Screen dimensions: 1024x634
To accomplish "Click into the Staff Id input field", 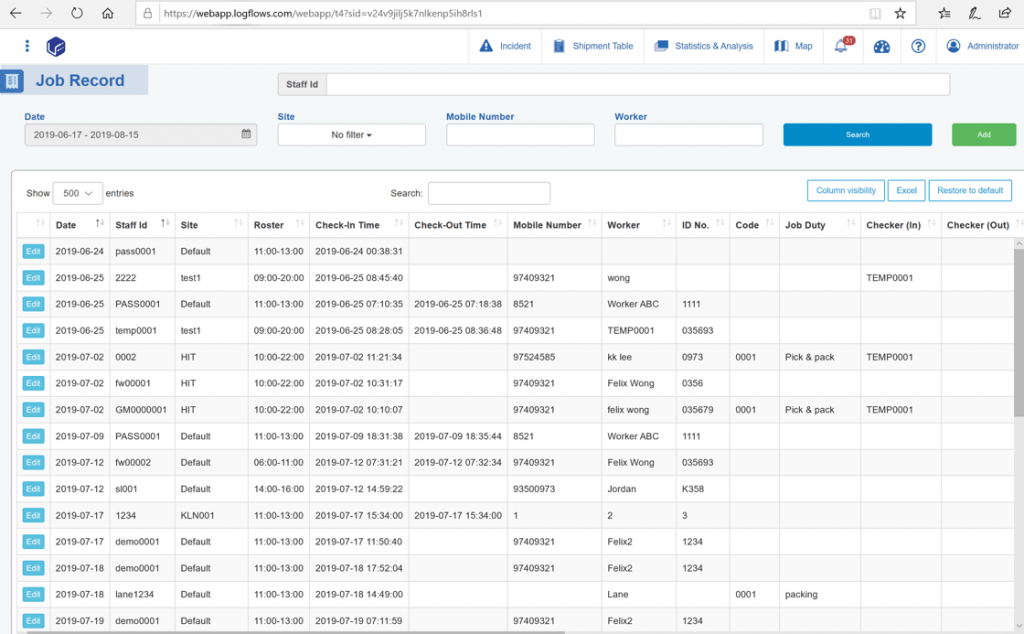I will [x=637, y=84].
